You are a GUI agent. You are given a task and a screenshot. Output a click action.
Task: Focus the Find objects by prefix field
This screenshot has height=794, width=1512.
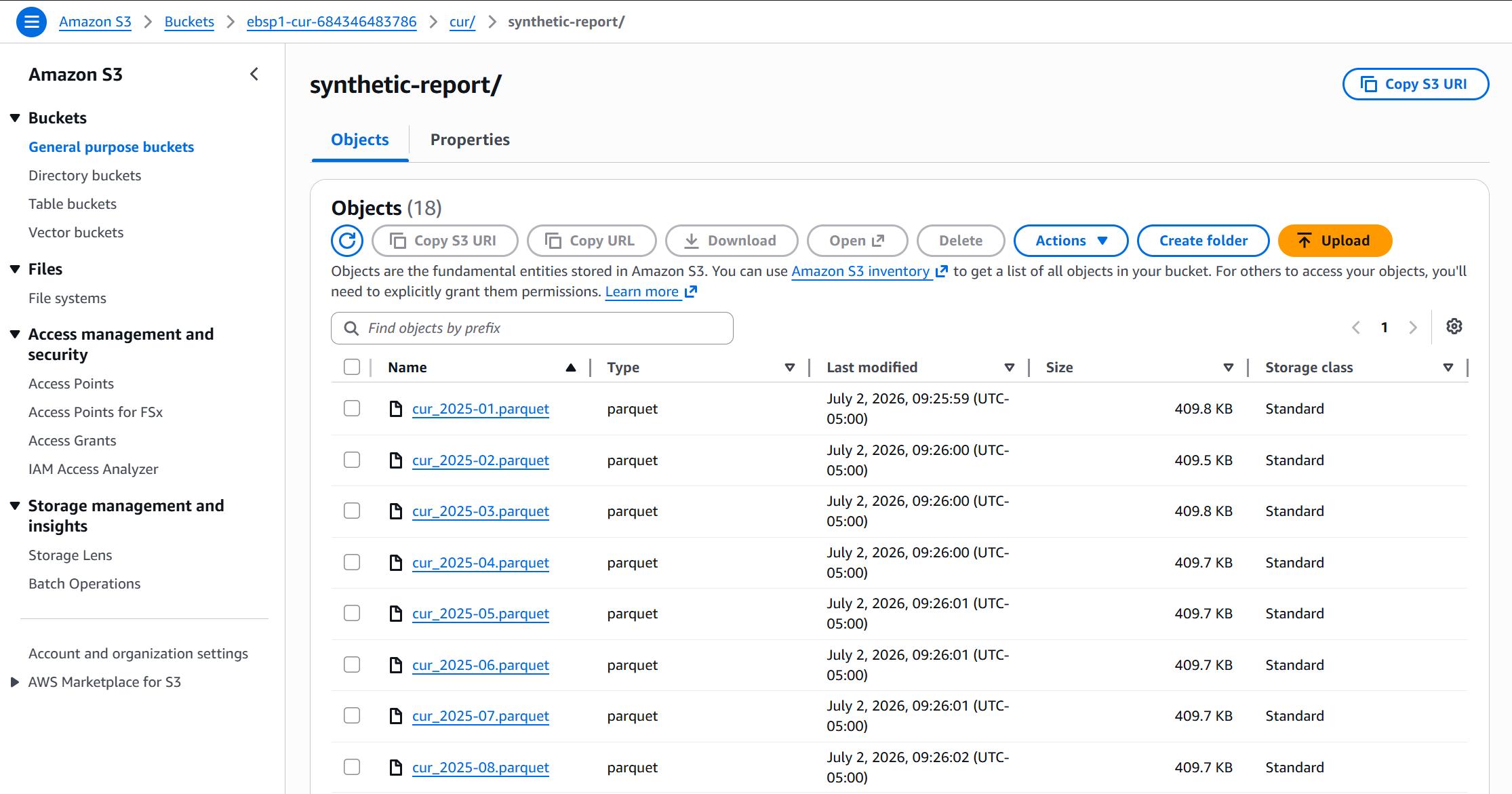tap(532, 328)
